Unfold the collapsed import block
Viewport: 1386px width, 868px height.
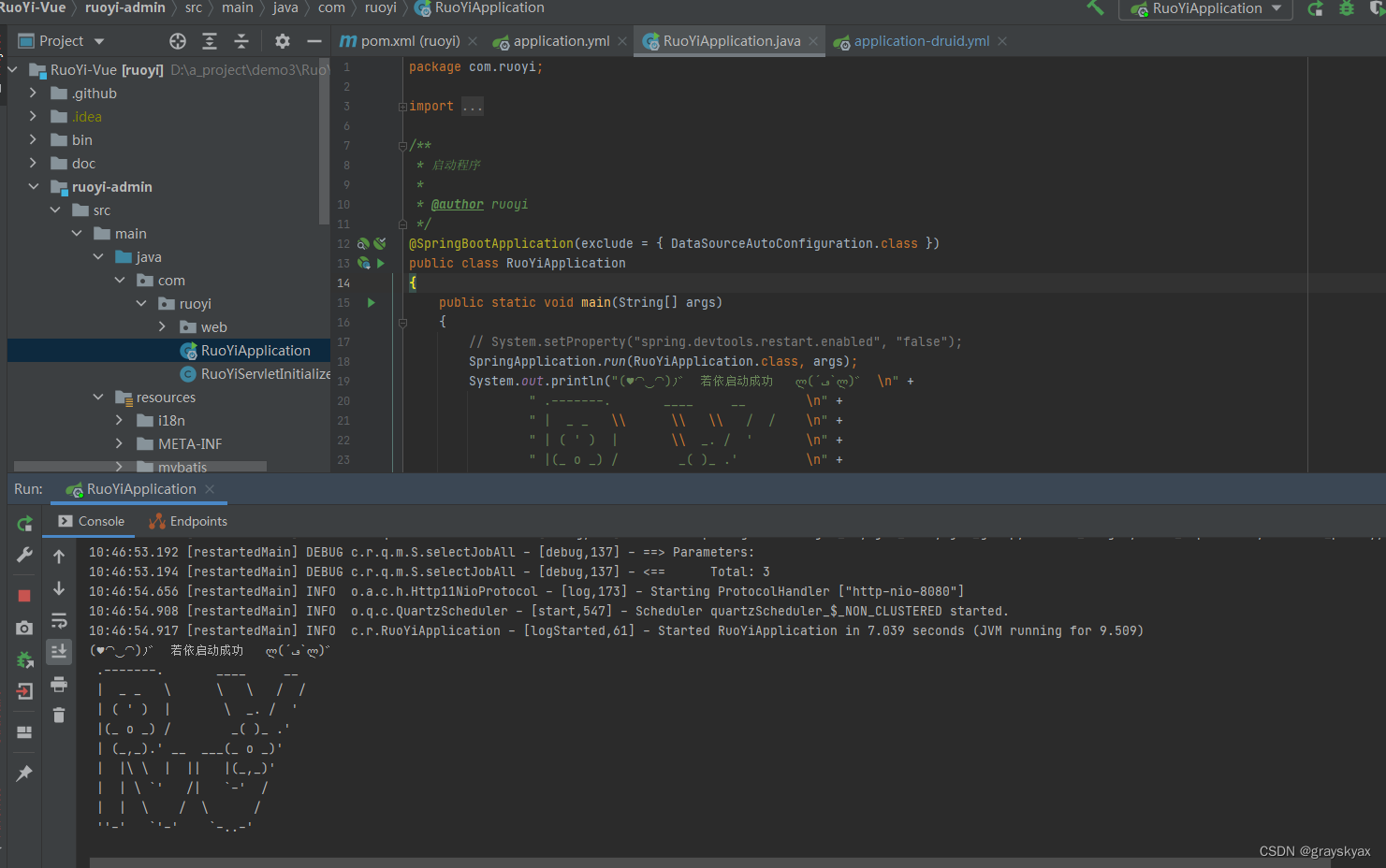pyautogui.click(x=402, y=107)
